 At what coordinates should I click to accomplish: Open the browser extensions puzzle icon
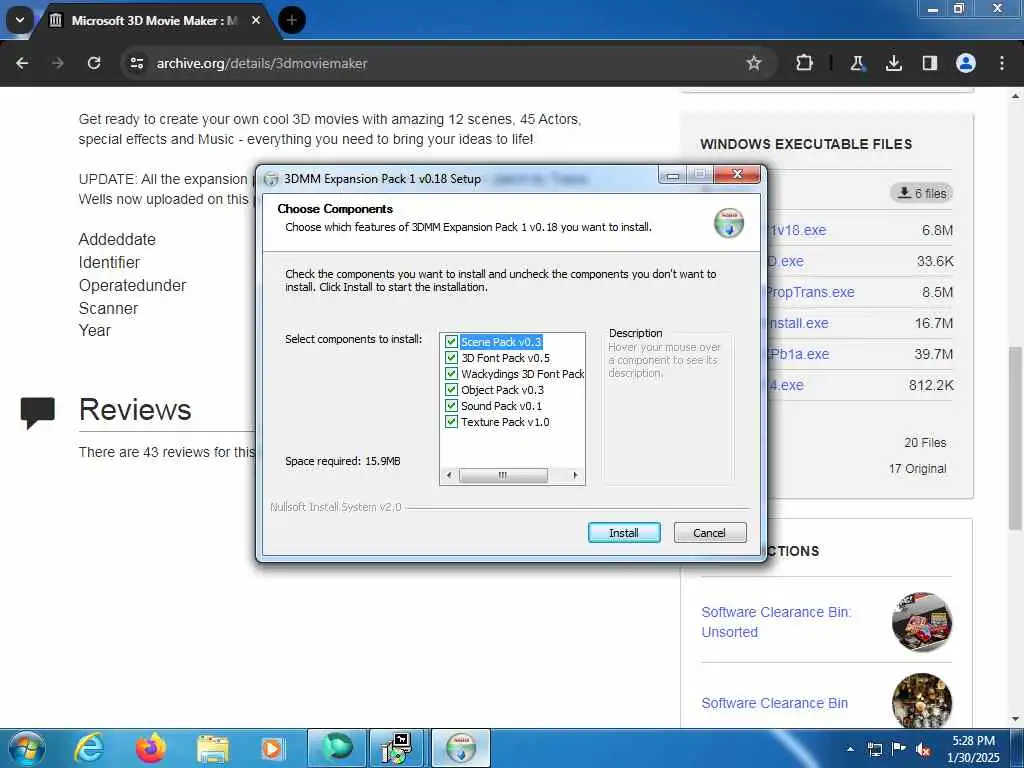point(805,63)
